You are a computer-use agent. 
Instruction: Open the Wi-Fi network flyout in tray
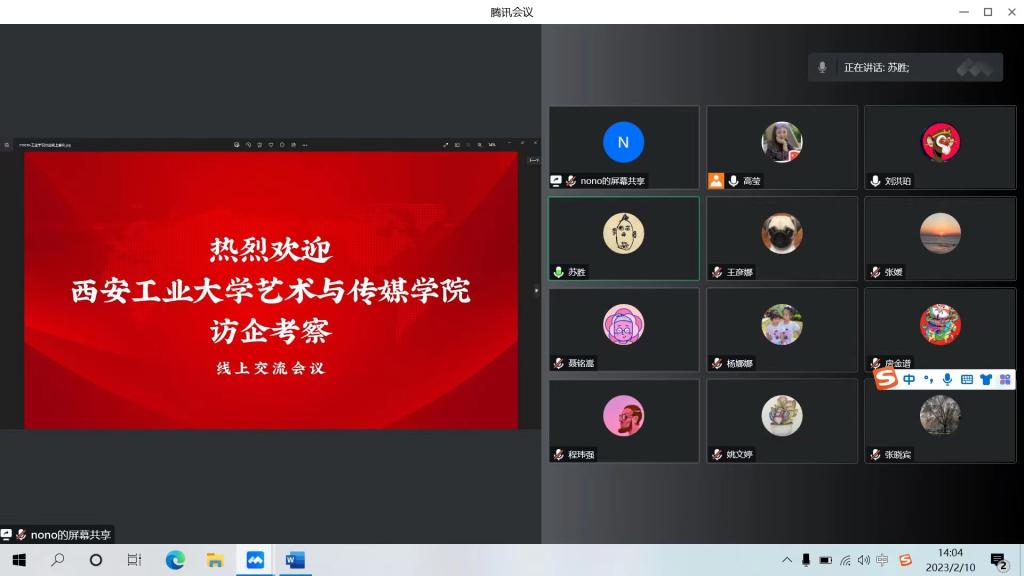845,560
